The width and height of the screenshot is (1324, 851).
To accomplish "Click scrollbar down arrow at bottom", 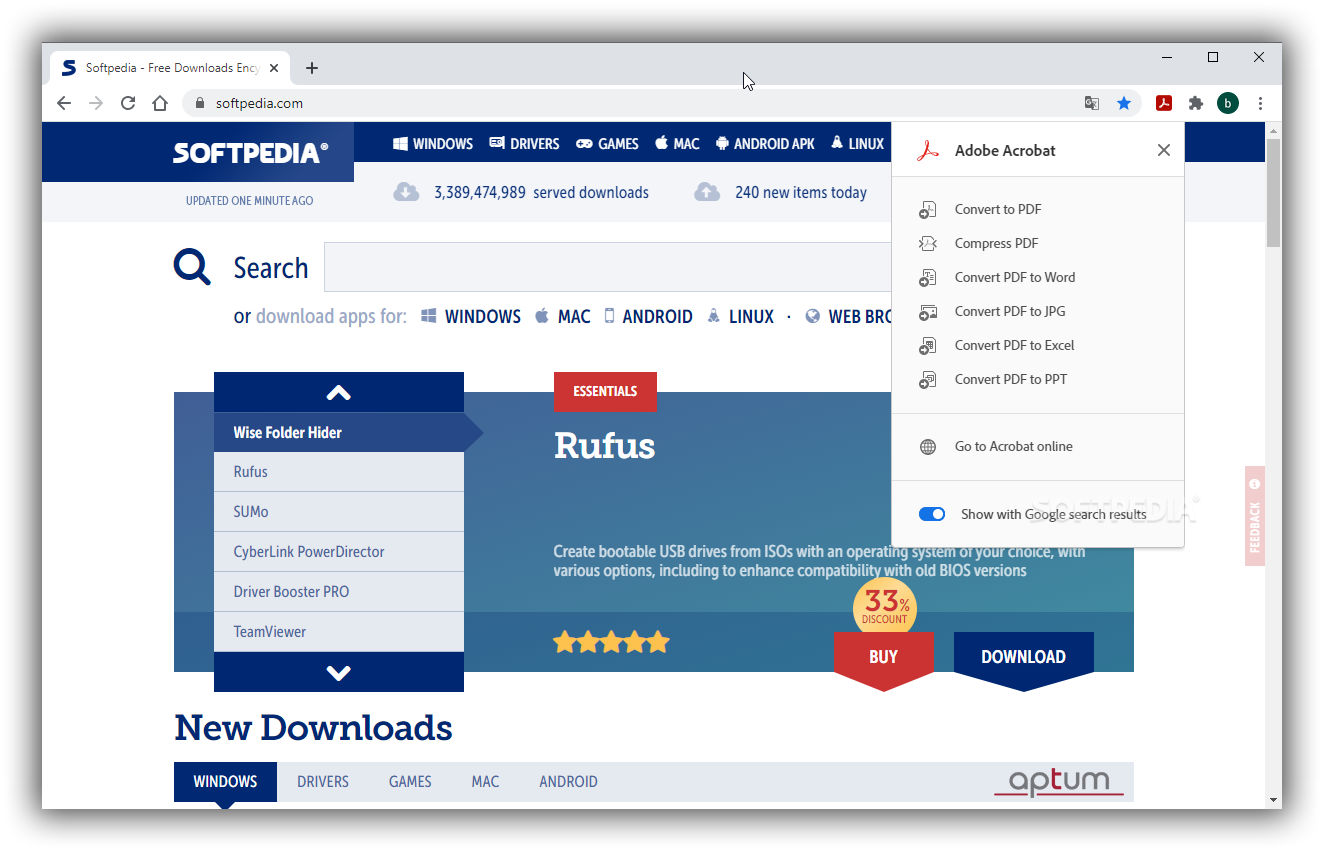I will (1273, 800).
